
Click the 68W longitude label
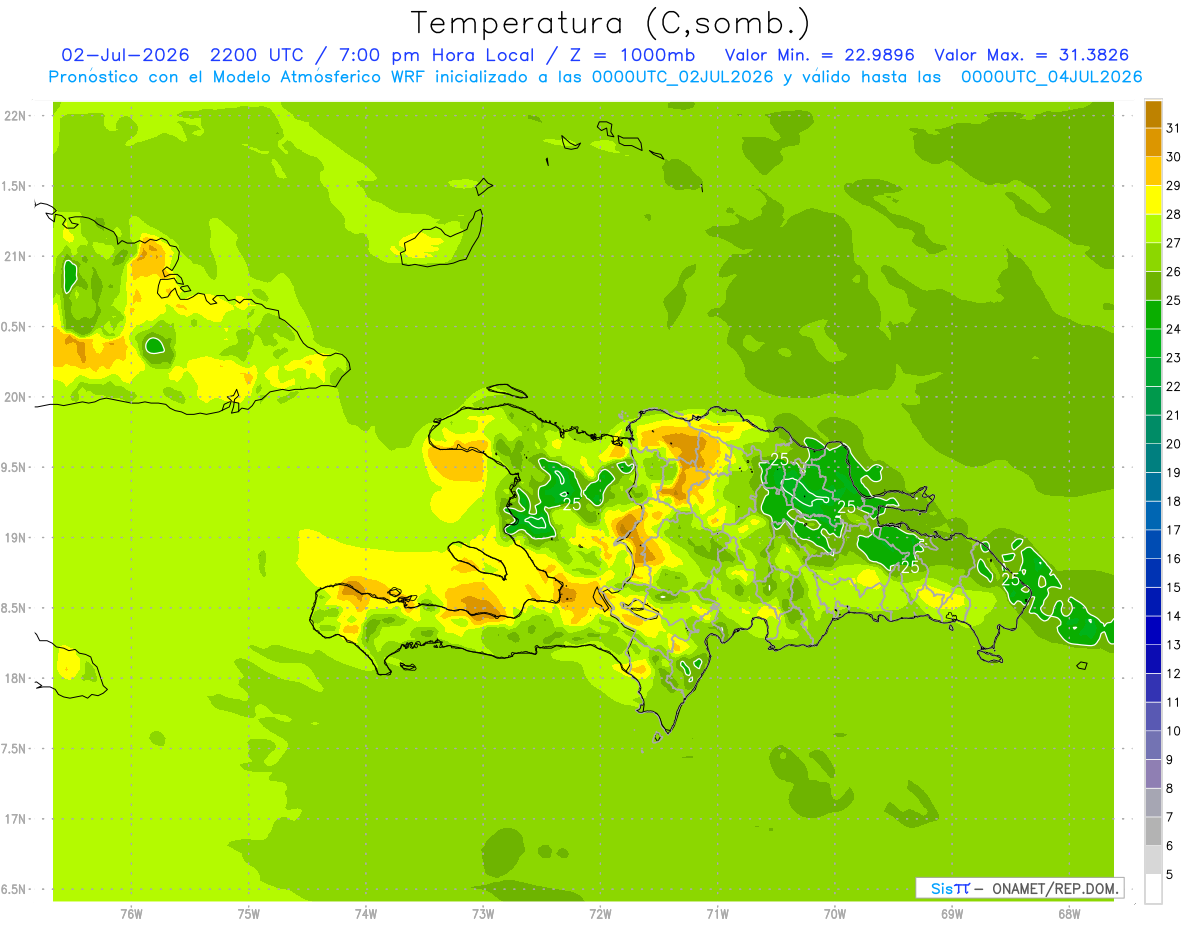(1069, 913)
